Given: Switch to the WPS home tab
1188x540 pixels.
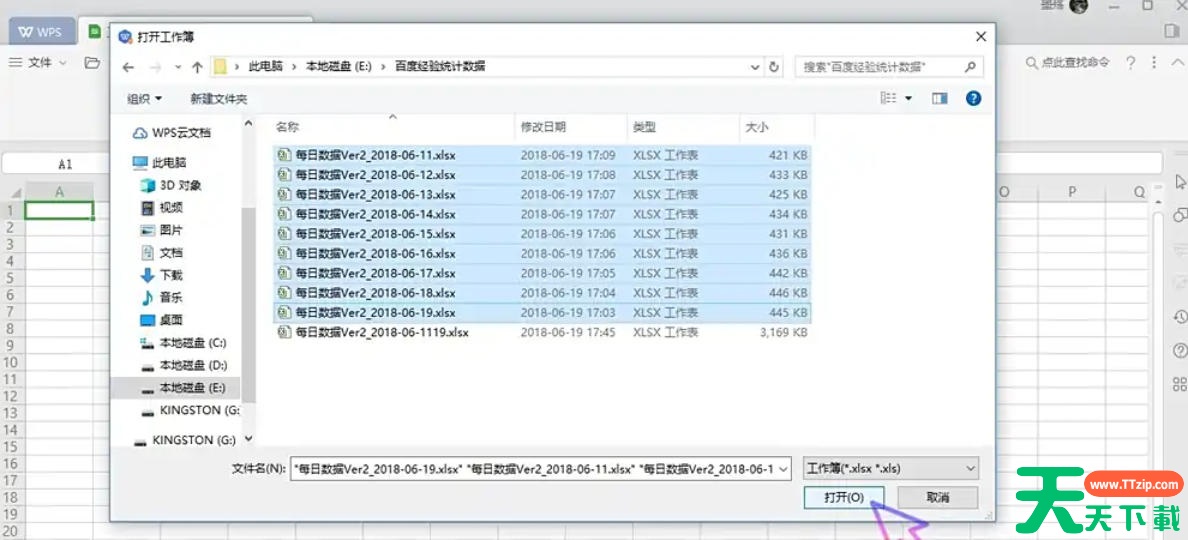Looking at the screenshot, I should tap(42, 32).
